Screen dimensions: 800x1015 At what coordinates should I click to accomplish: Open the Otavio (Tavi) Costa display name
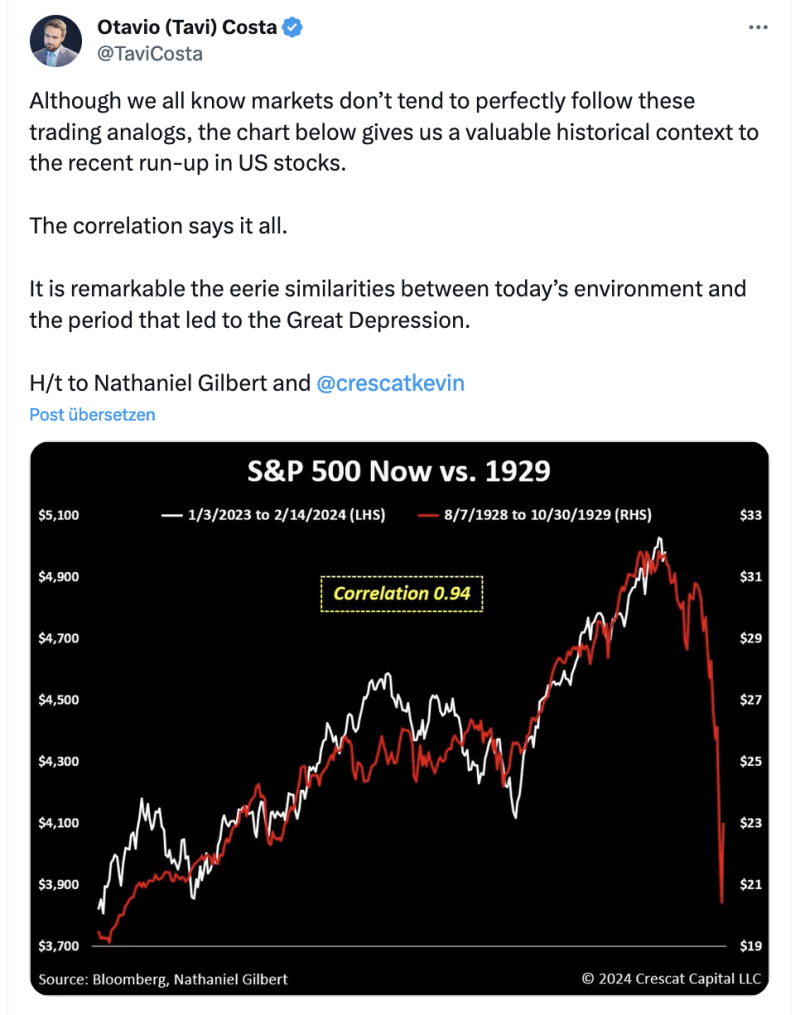(187, 28)
